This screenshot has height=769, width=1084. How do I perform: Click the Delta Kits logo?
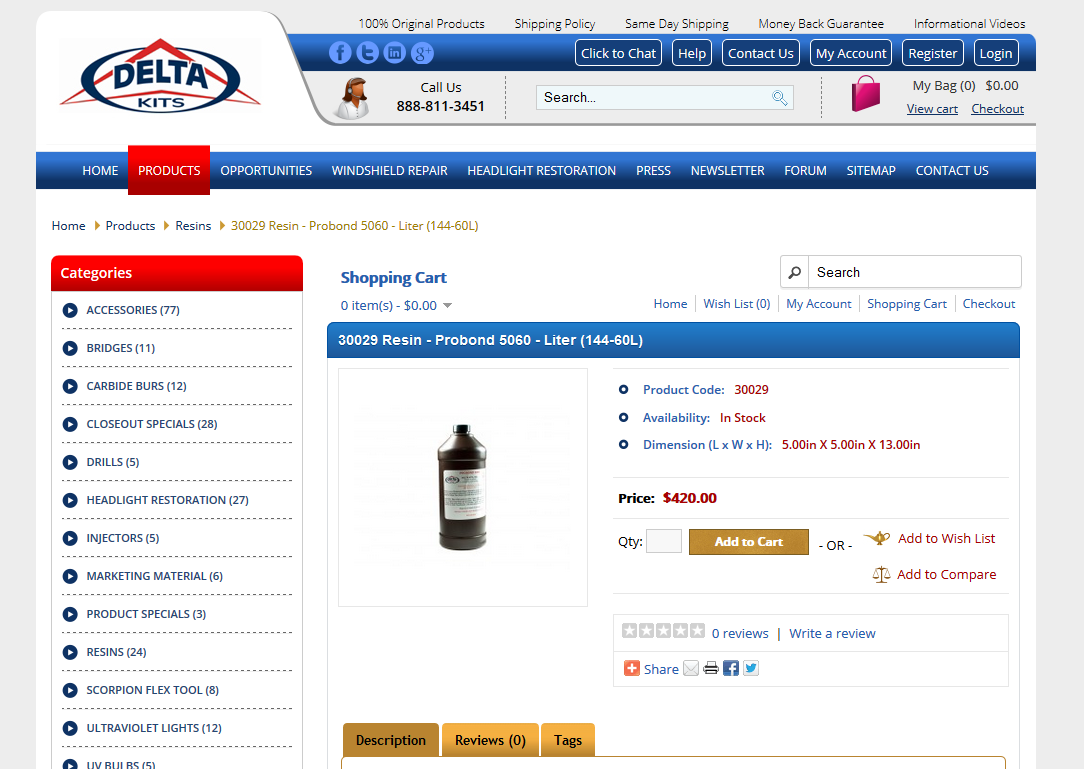160,75
